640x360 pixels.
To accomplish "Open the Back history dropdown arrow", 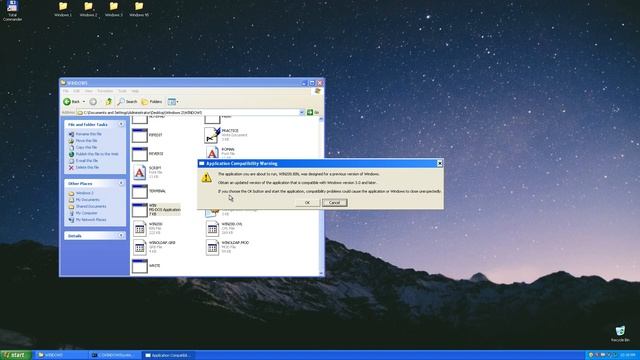I will click(x=84, y=102).
